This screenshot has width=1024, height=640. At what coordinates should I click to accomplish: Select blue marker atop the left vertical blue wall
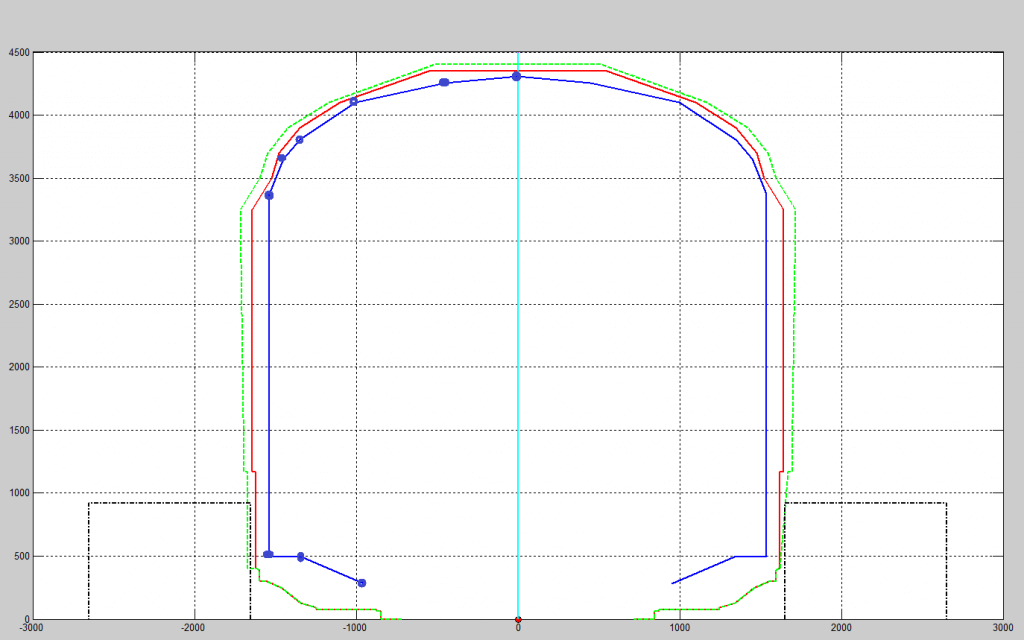click(x=269, y=195)
